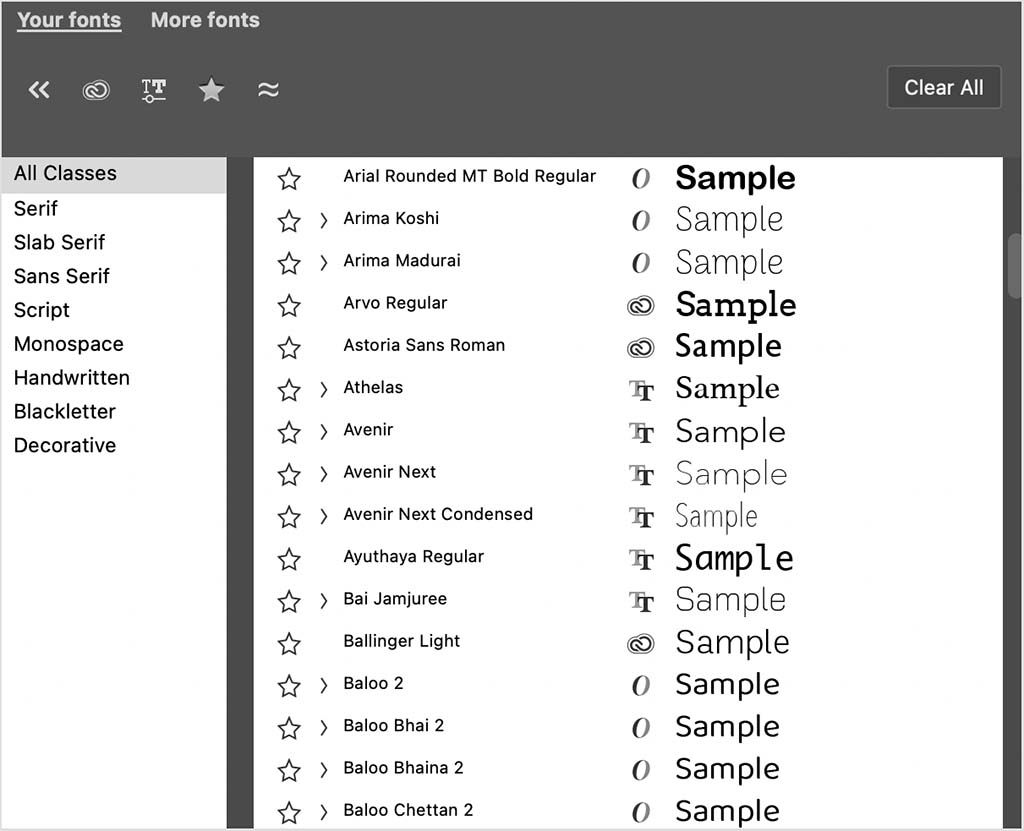Viewport: 1024px width, 831px height.
Task: Favorite Baloo Chettan 2 font
Action: [289, 813]
